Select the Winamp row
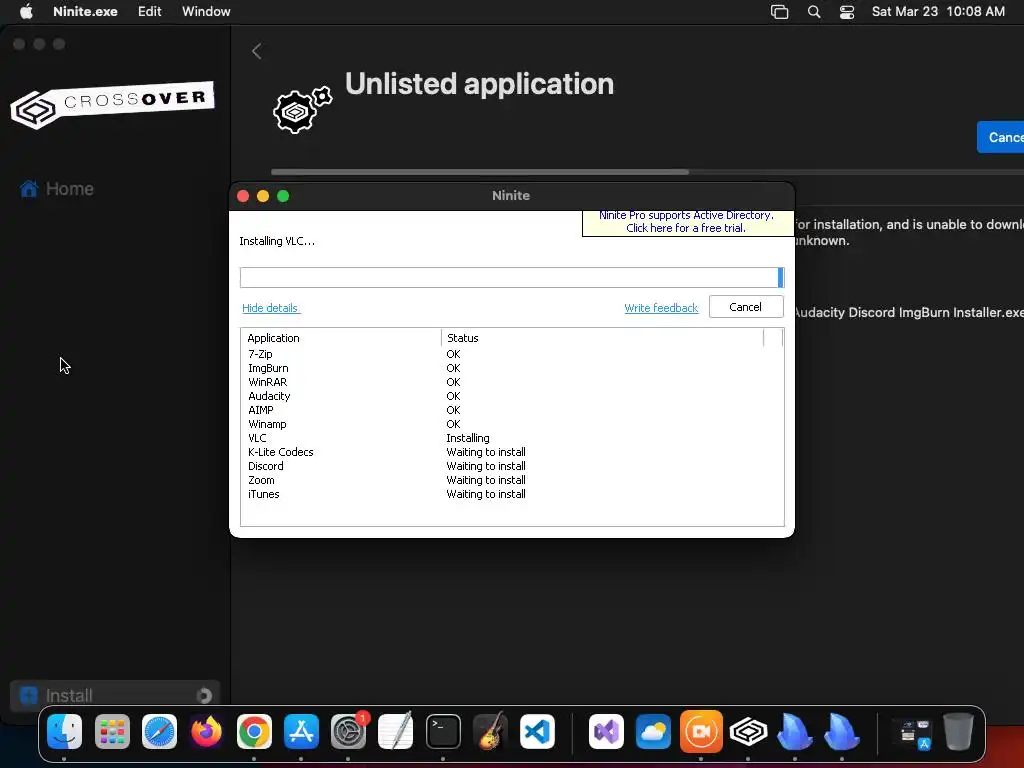This screenshot has height=768, width=1024. pyautogui.click(x=512, y=424)
